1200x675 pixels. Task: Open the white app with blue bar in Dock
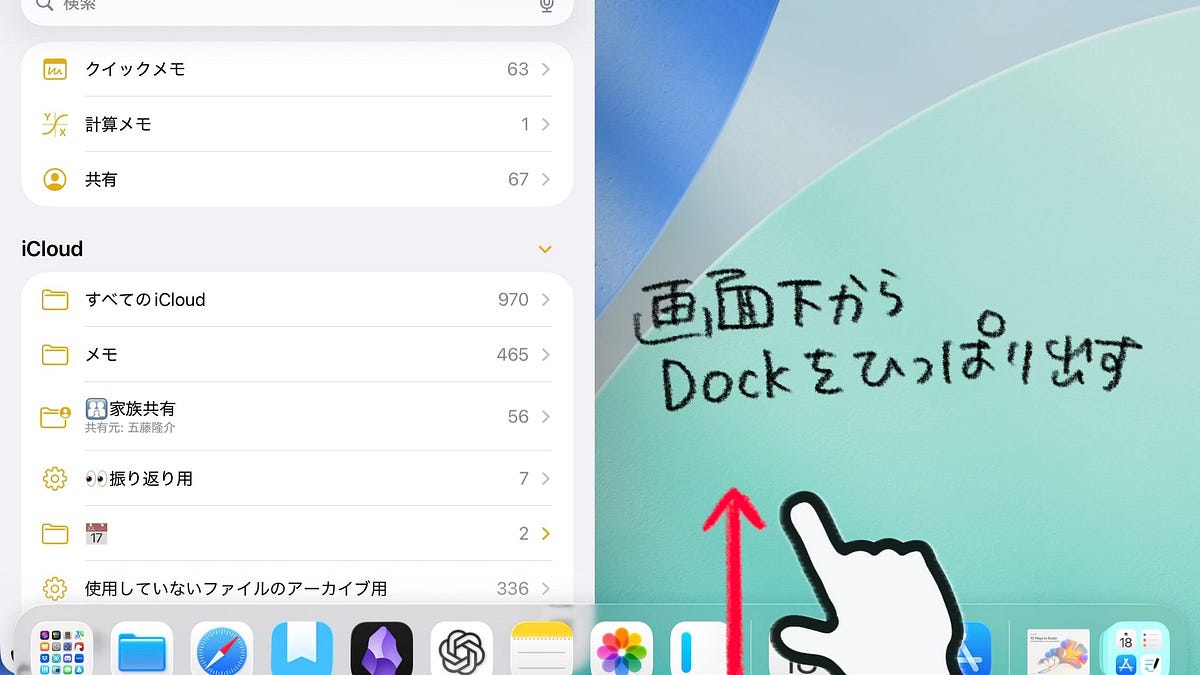[x=701, y=649]
